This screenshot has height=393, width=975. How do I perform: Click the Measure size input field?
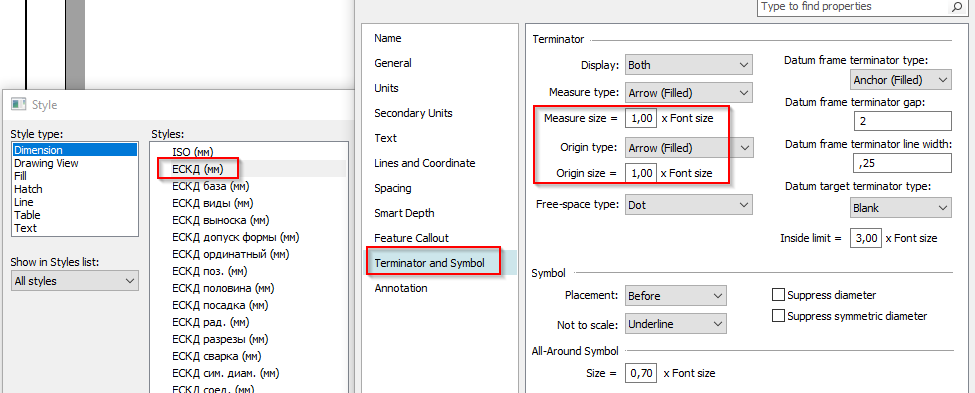coord(641,118)
